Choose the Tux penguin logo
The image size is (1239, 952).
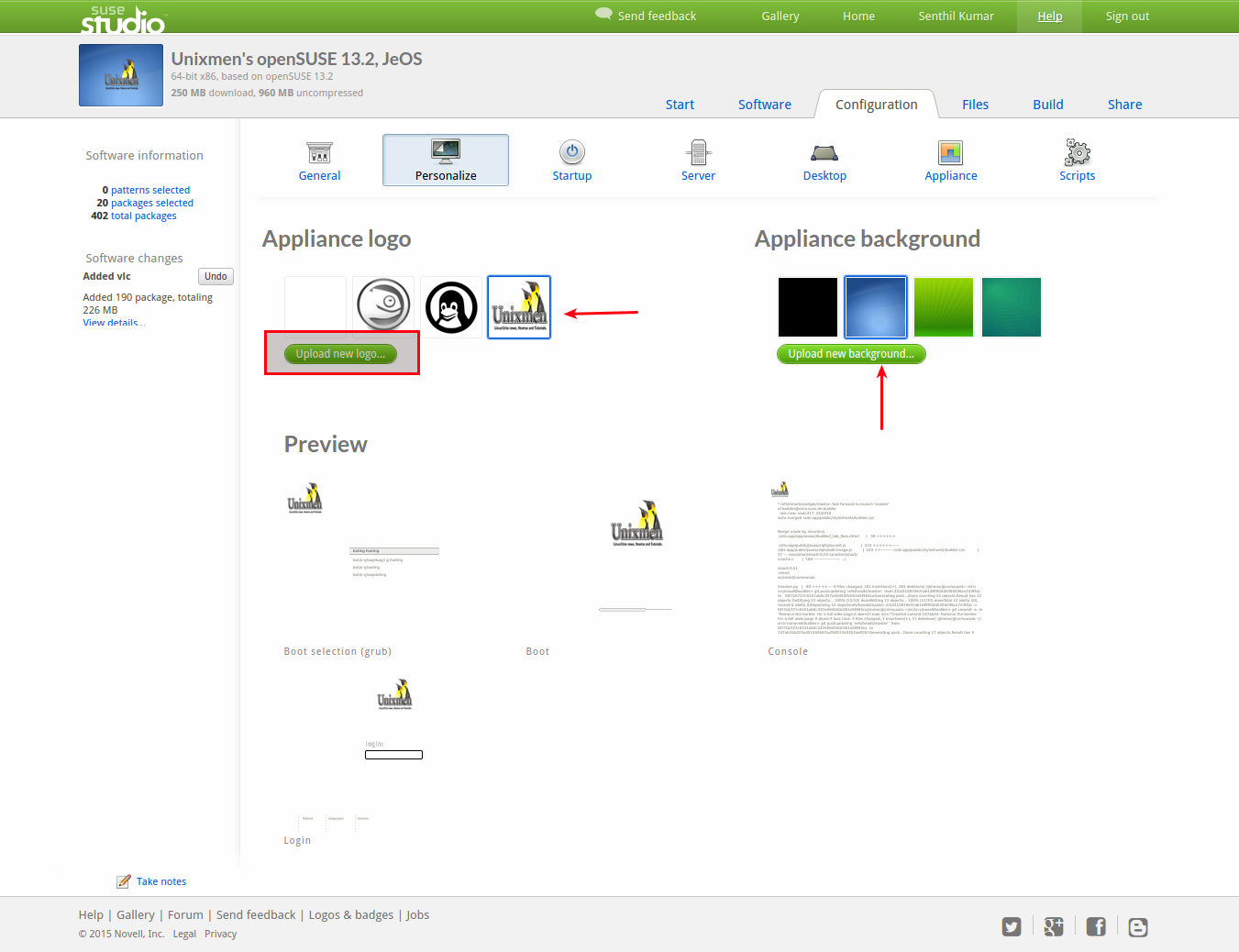point(451,307)
